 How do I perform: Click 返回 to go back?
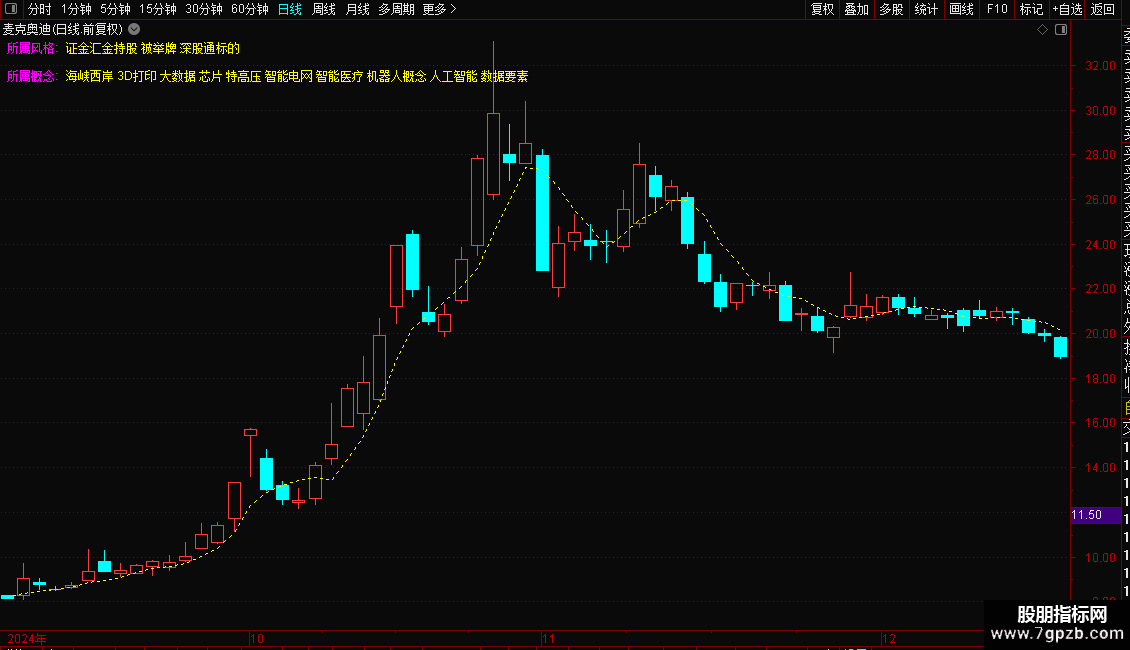coord(1103,9)
